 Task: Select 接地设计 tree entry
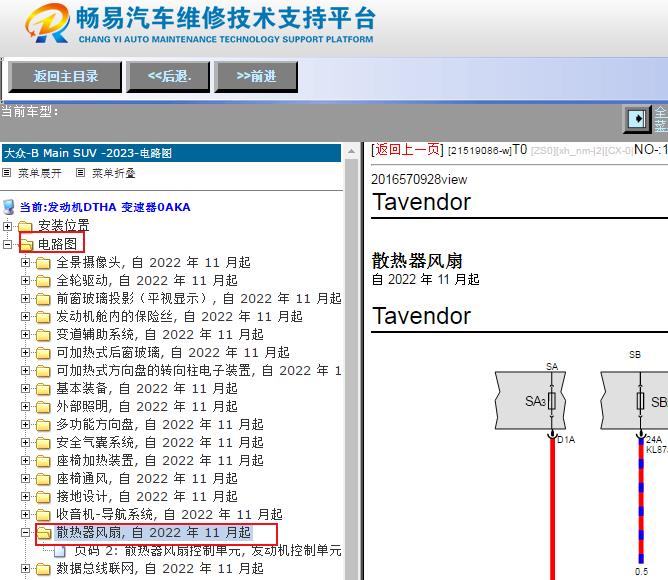point(147,496)
